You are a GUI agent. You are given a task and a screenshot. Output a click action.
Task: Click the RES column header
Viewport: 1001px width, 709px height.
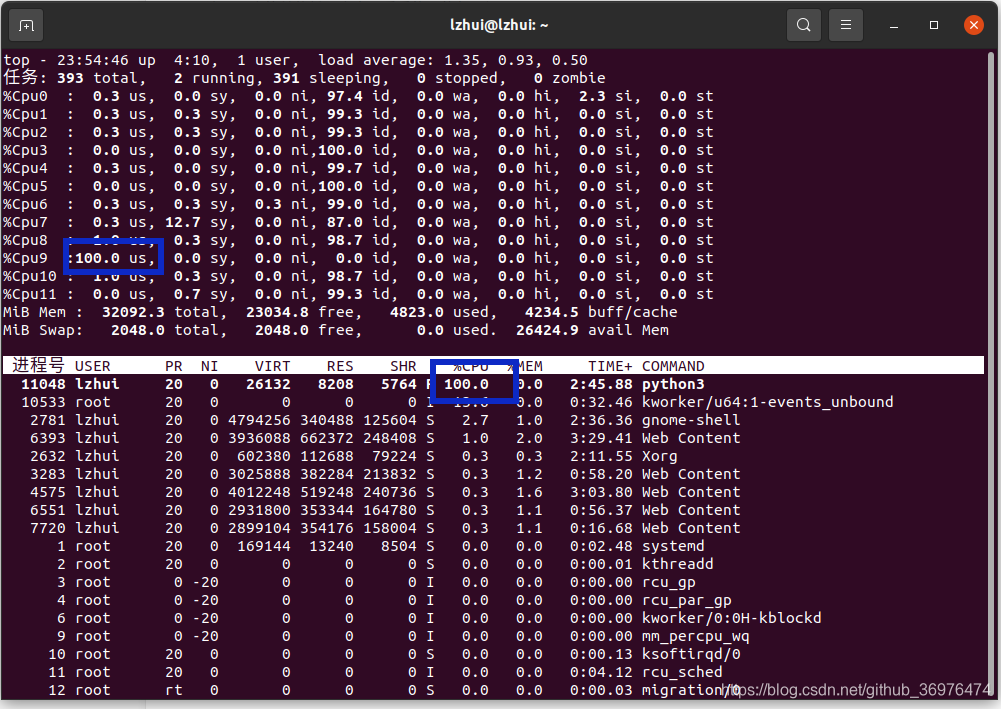340,366
